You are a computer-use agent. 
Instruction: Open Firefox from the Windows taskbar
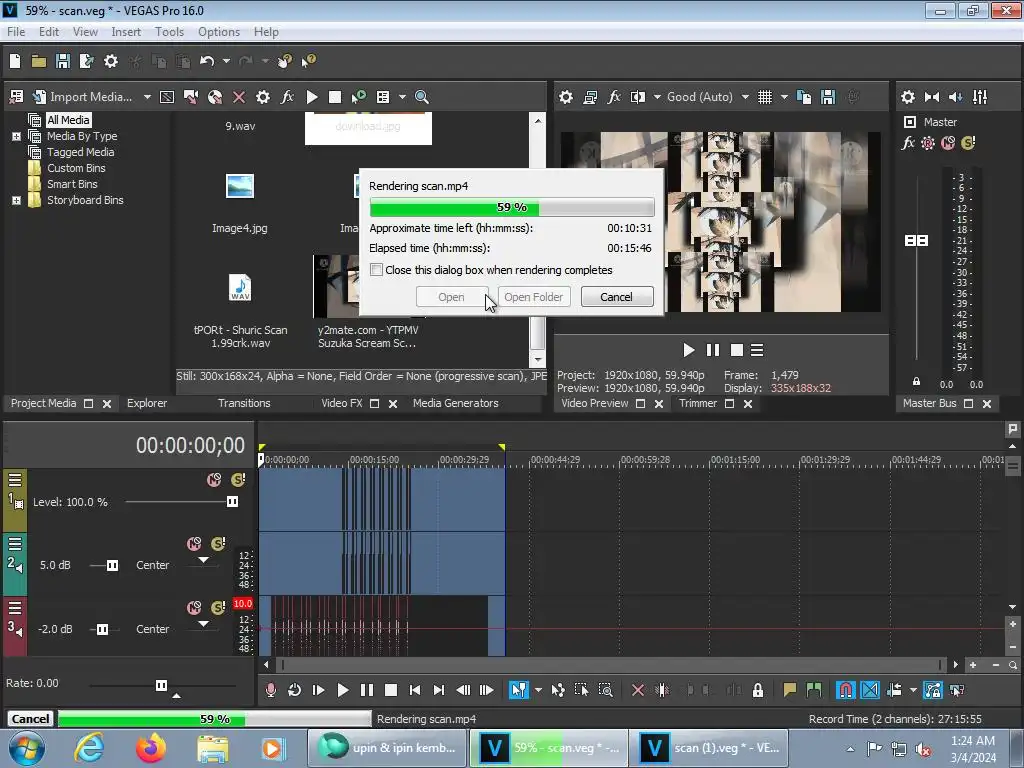click(x=152, y=747)
